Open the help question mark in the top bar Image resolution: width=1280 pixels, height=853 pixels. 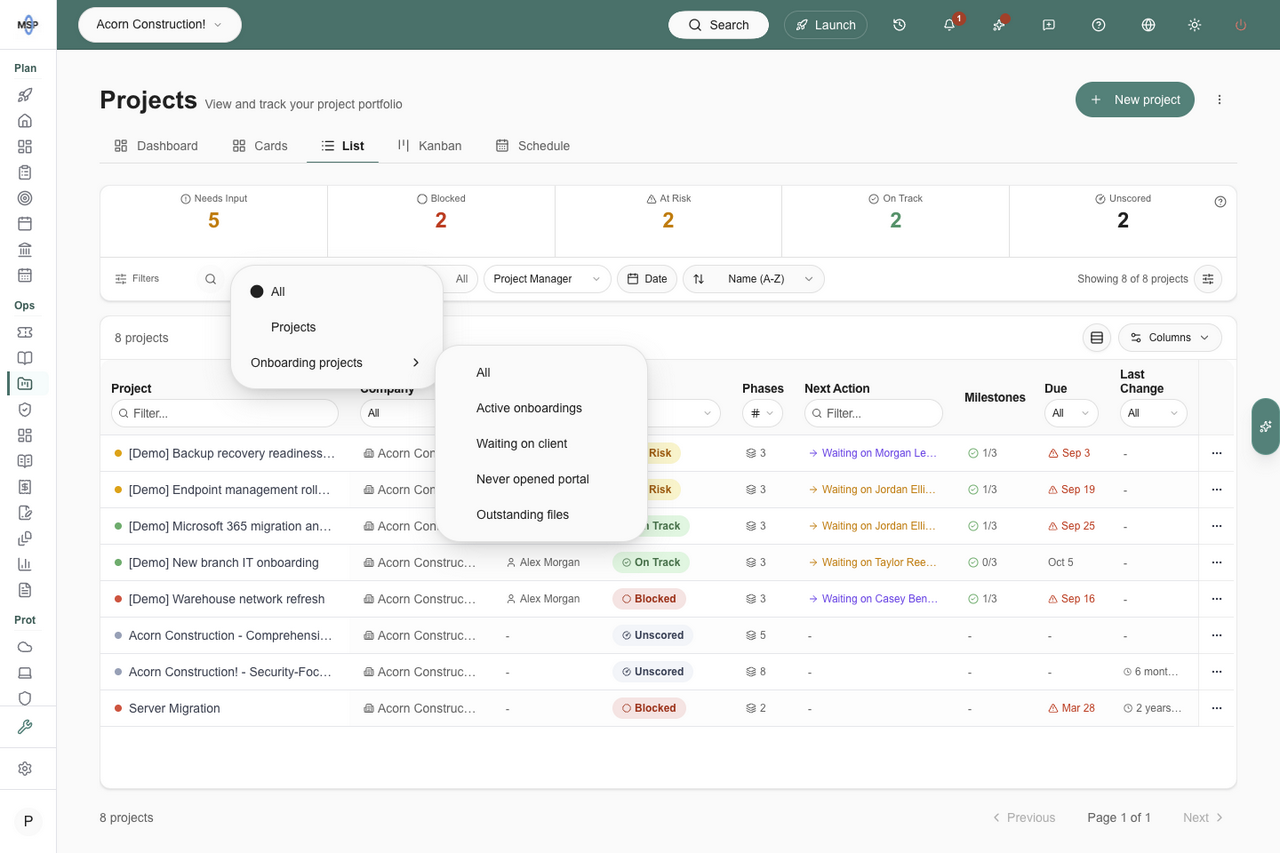pyautogui.click(x=1098, y=25)
